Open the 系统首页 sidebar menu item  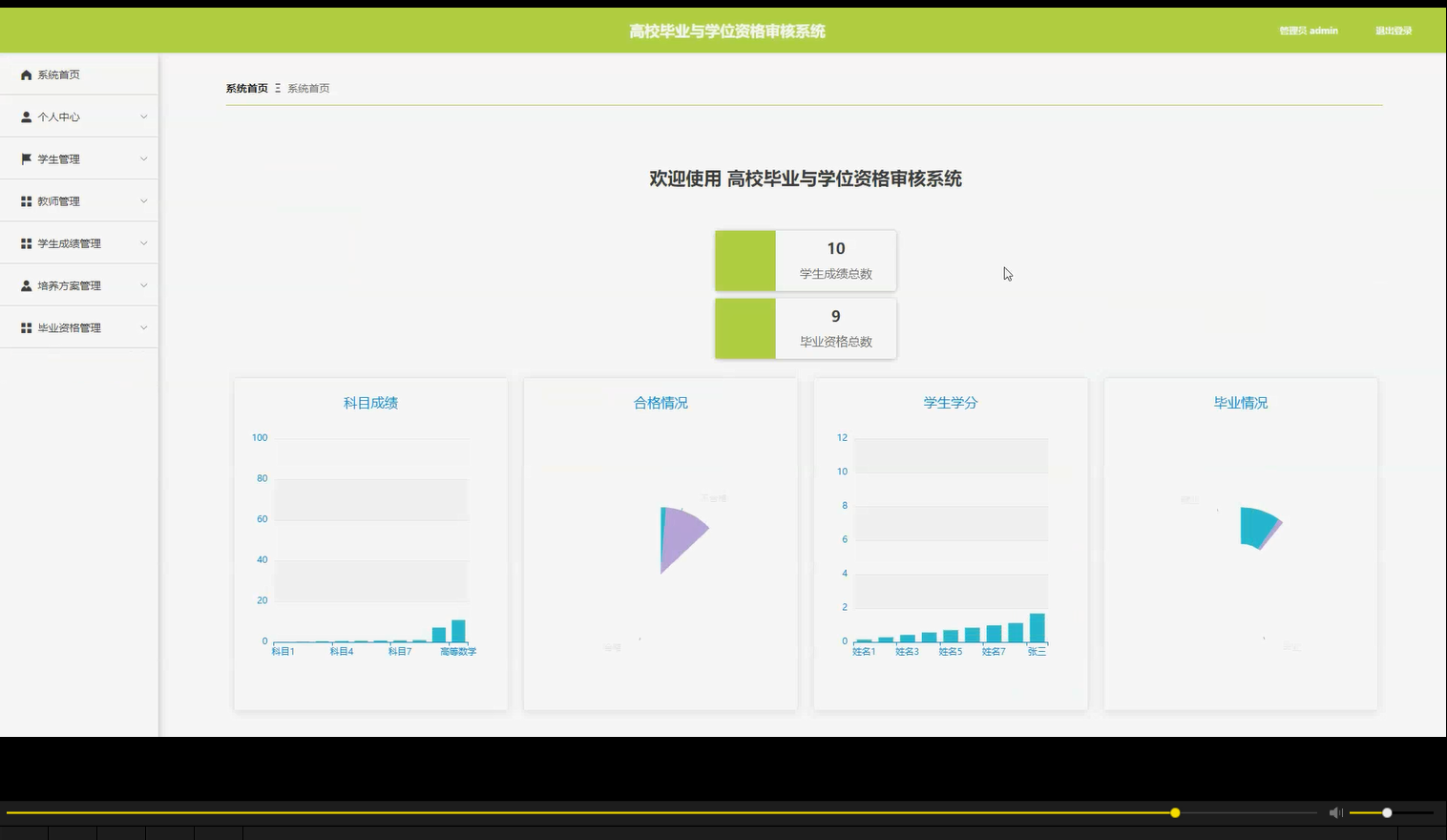79,74
